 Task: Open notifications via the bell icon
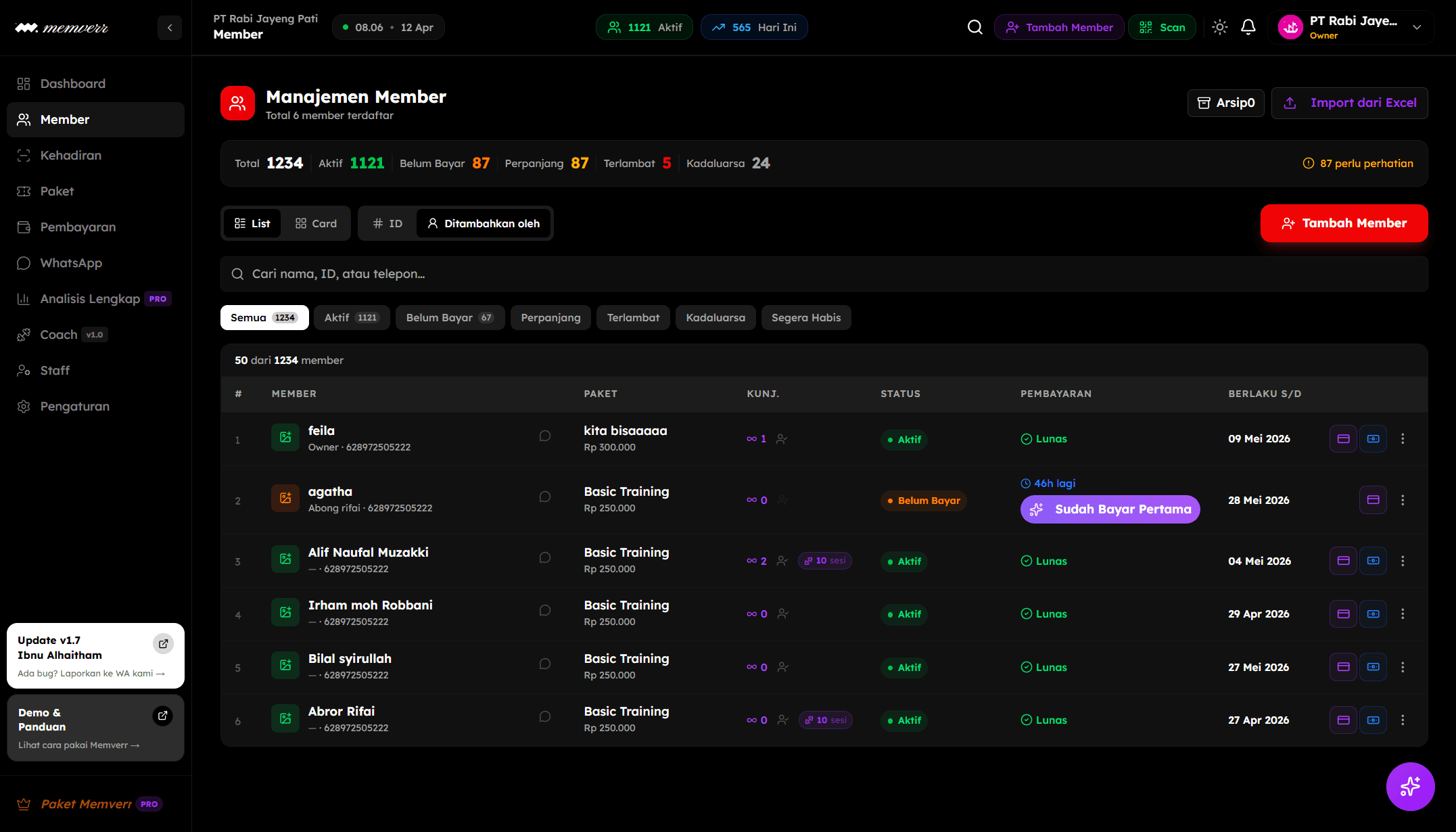tap(1248, 27)
